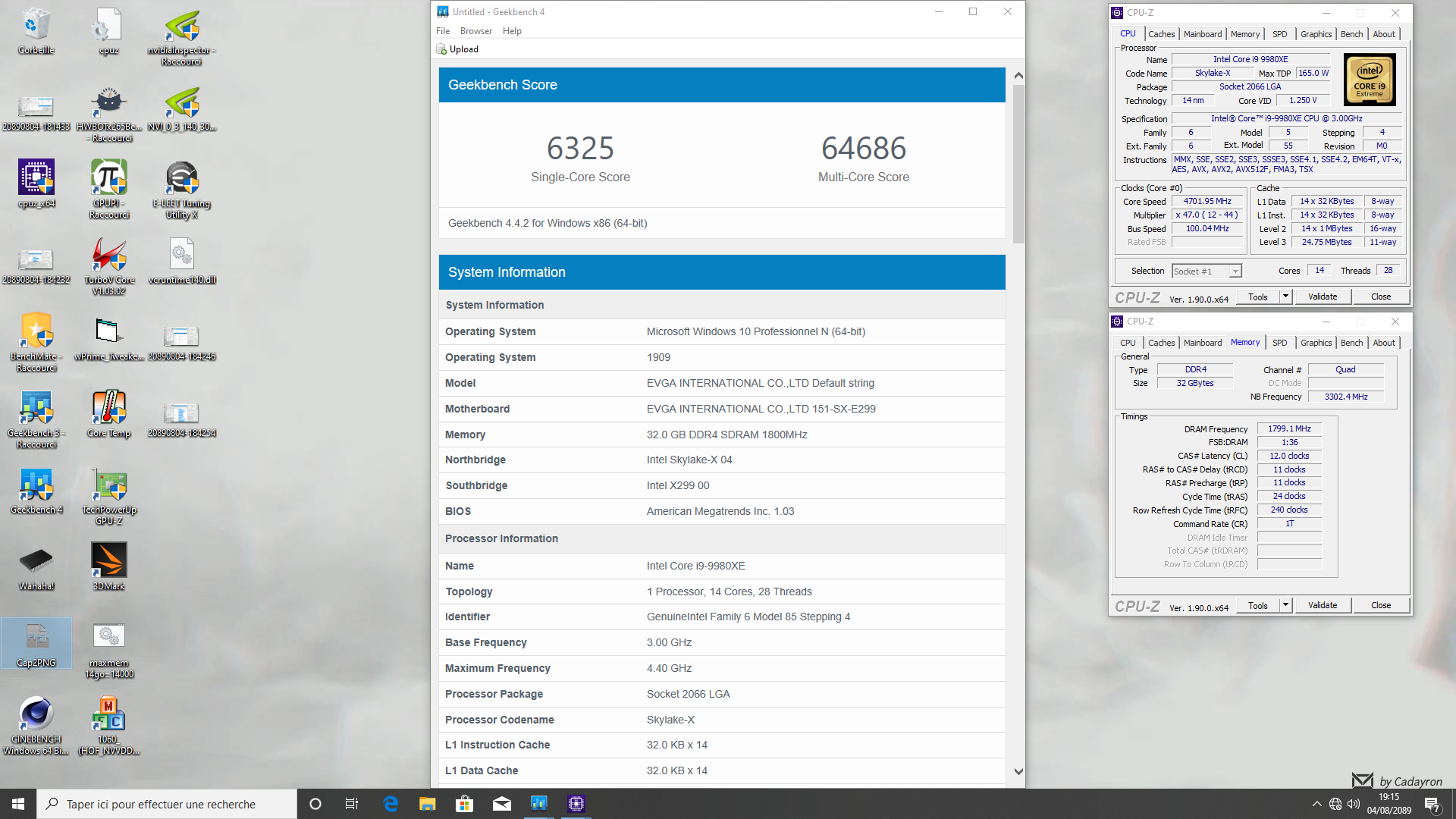This screenshot has width=1456, height=819.
Task: Open the maxmem 14go=14000 file
Action: (x=108, y=650)
